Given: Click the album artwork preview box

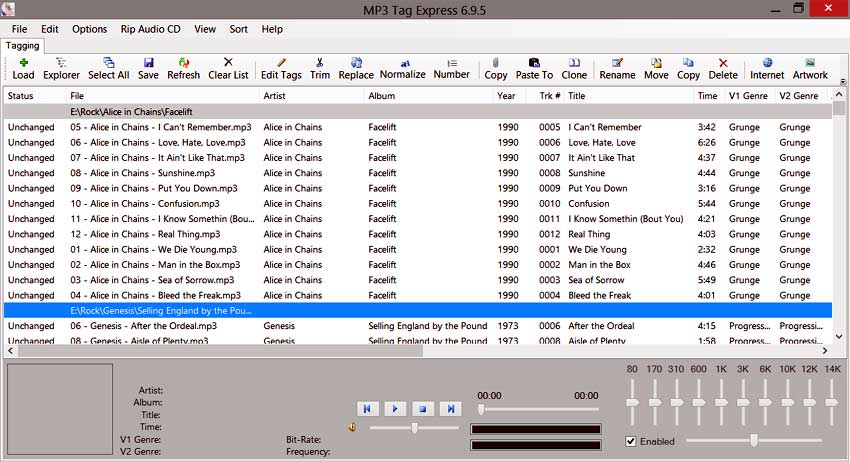Looking at the screenshot, I should pos(60,409).
